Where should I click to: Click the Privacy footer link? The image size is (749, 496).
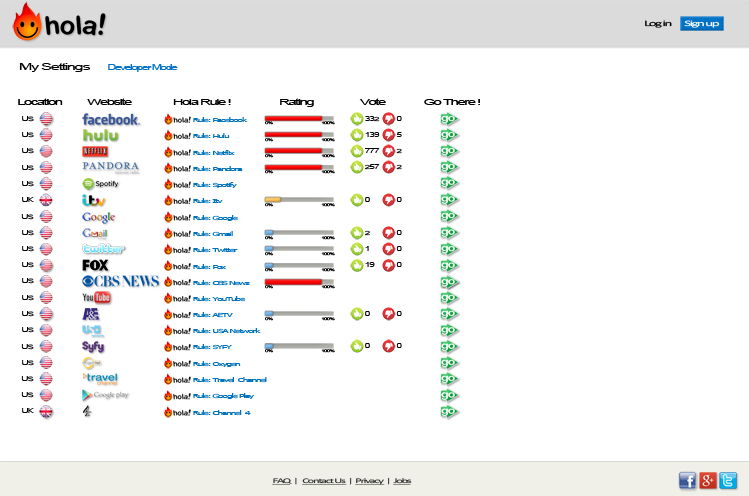[x=369, y=481]
